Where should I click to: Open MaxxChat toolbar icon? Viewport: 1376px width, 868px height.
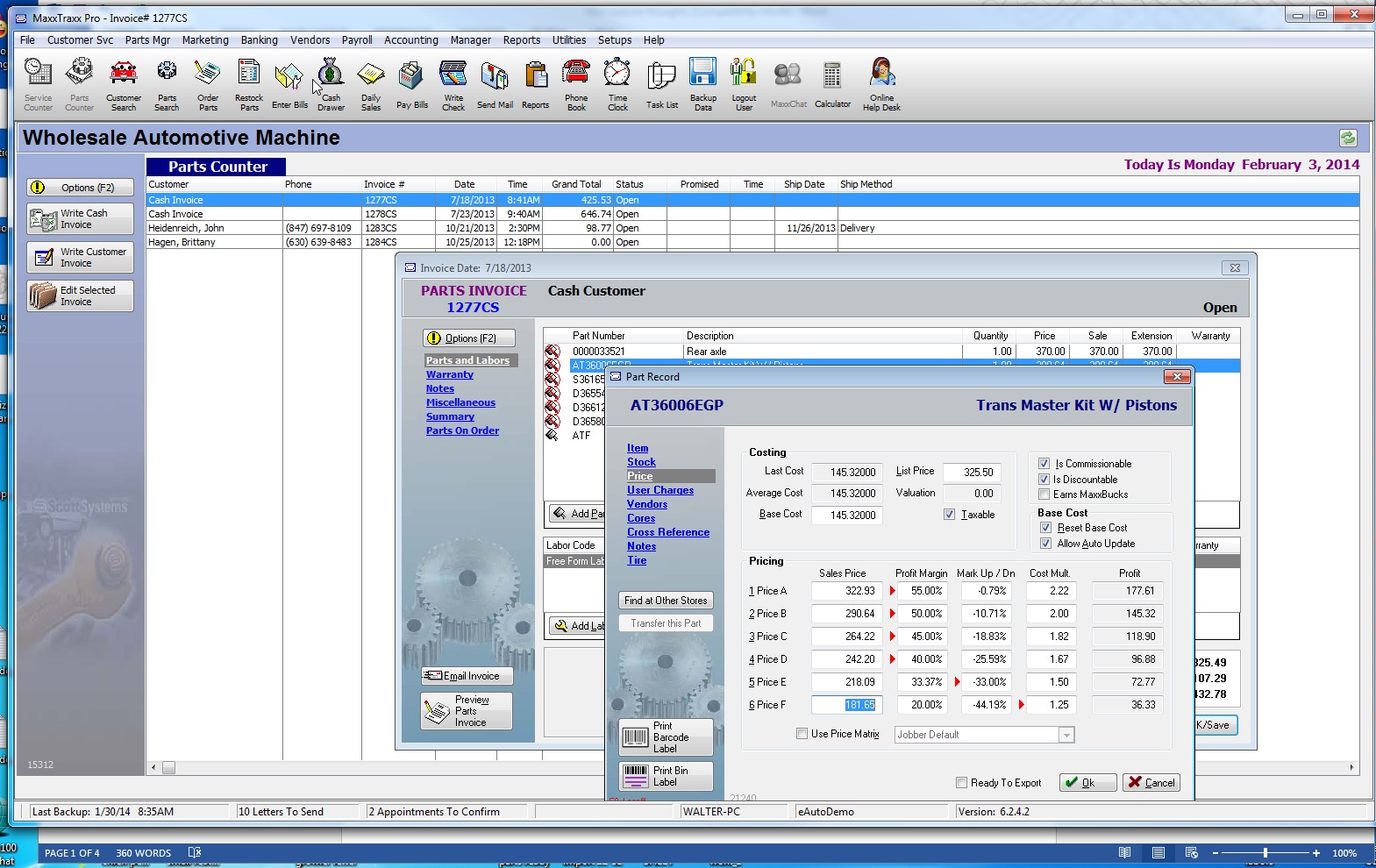pos(788,84)
